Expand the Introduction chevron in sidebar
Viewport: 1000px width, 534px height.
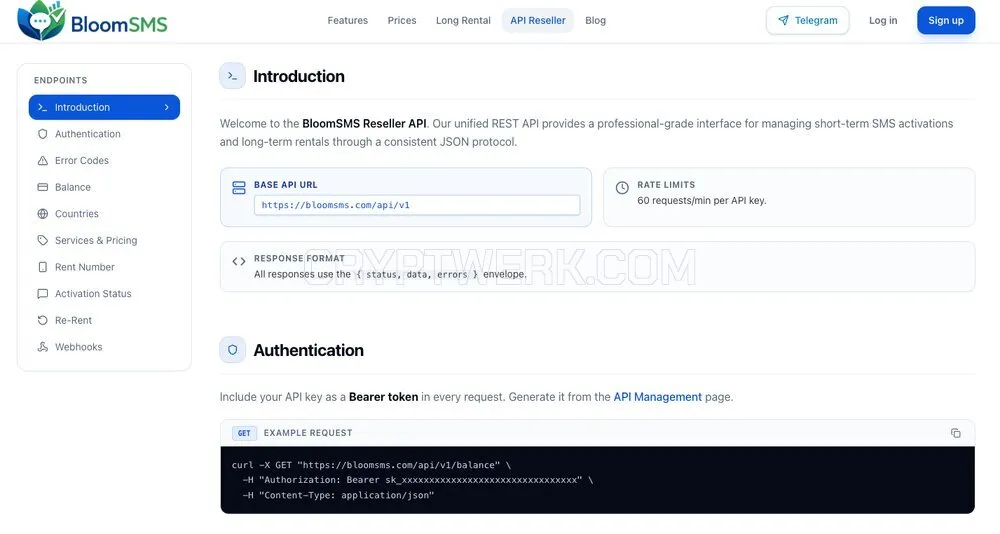click(x=167, y=107)
